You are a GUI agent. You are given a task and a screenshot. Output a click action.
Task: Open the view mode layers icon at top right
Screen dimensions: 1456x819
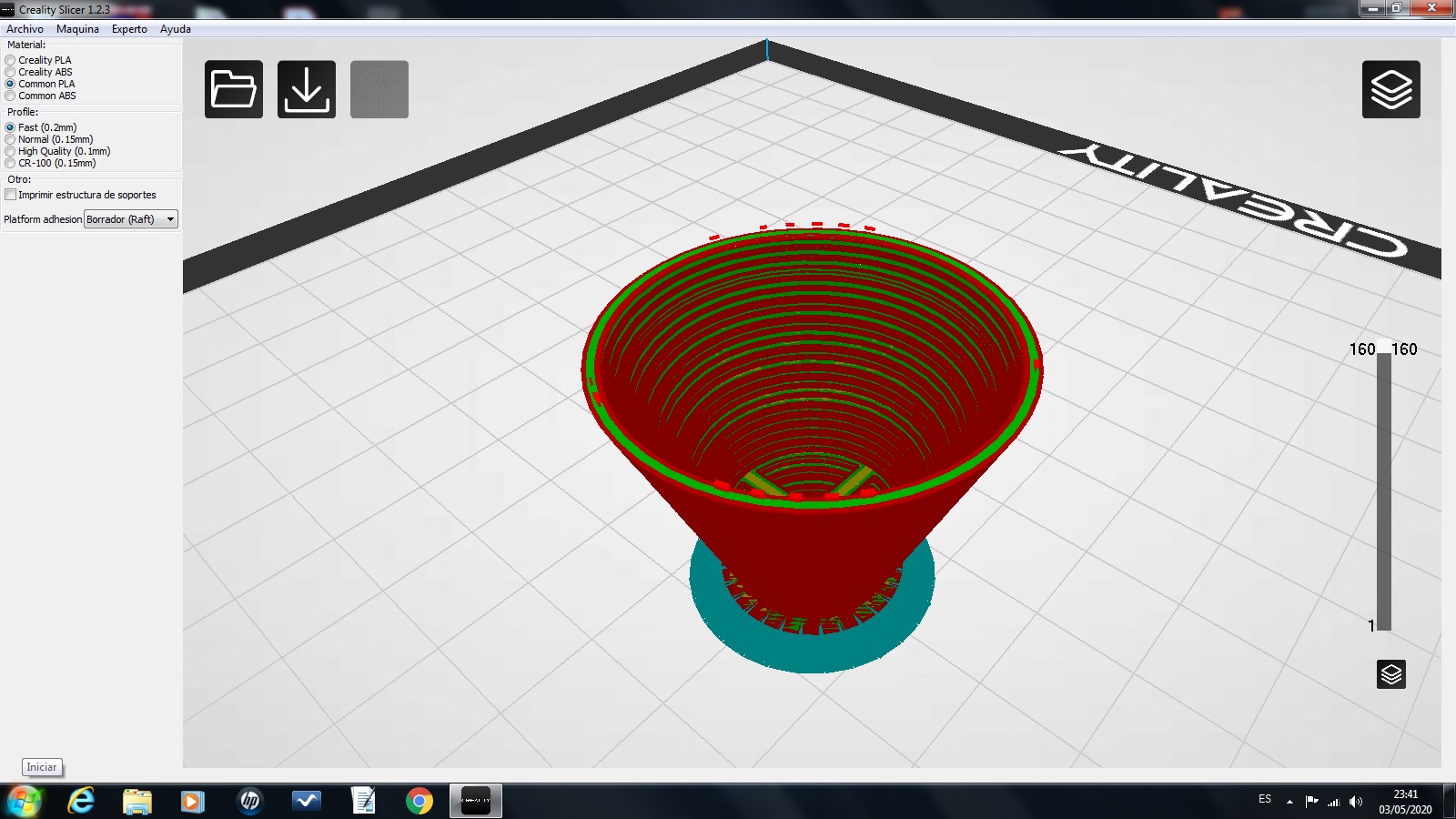1390,89
